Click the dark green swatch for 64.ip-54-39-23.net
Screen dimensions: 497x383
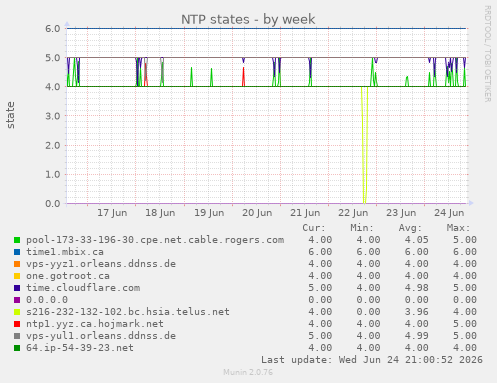tap(17, 348)
